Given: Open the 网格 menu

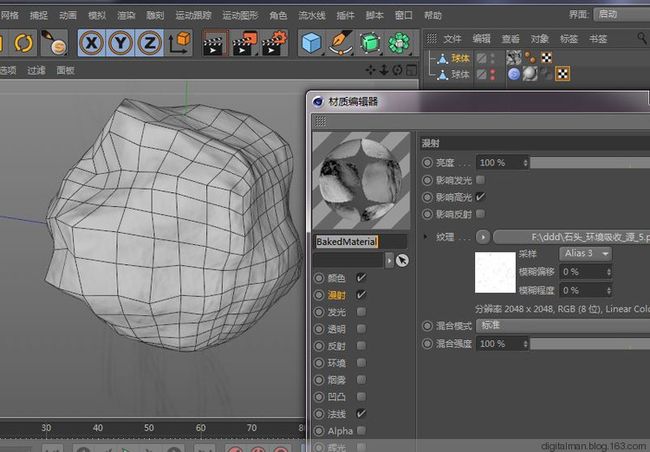Looking at the screenshot, I should (9, 16).
